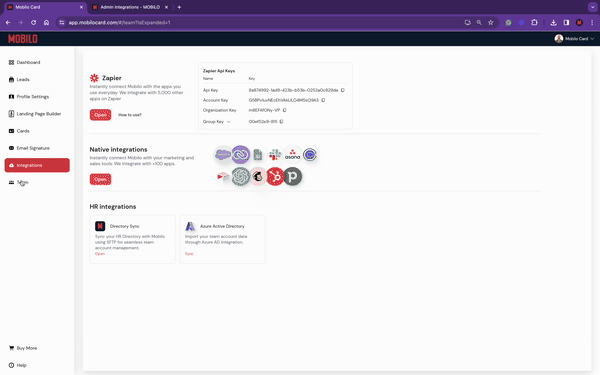600x375 pixels.
Task: Copy the Zapier Api Key value
Action: pyautogui.click(x=342, y=90)
